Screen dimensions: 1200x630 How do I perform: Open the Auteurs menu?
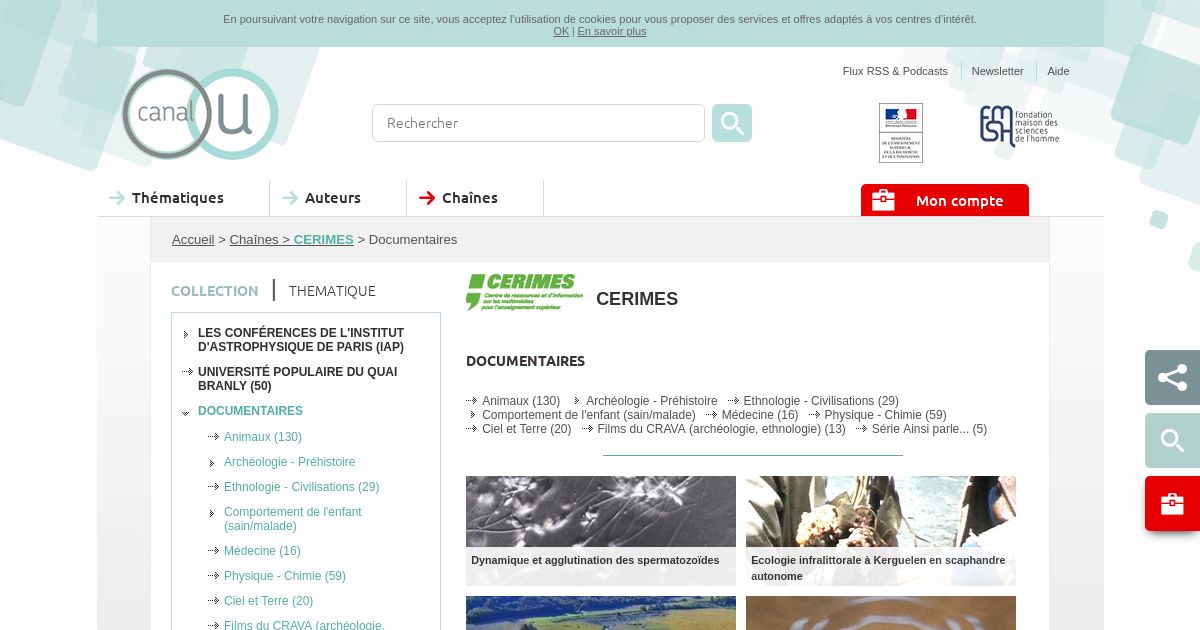[333, 198]
